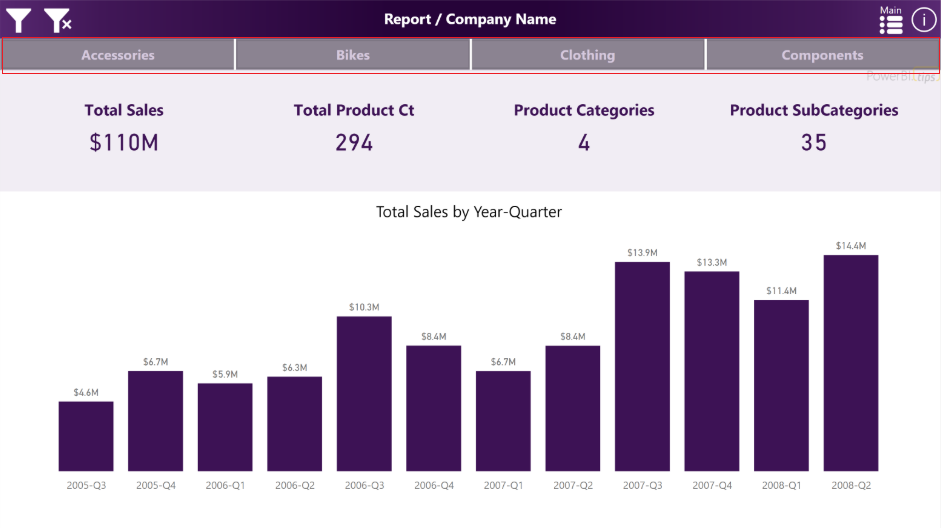
Task: Select the 2006-Q1 bar showing $5.9M
Action: [225, 427]
